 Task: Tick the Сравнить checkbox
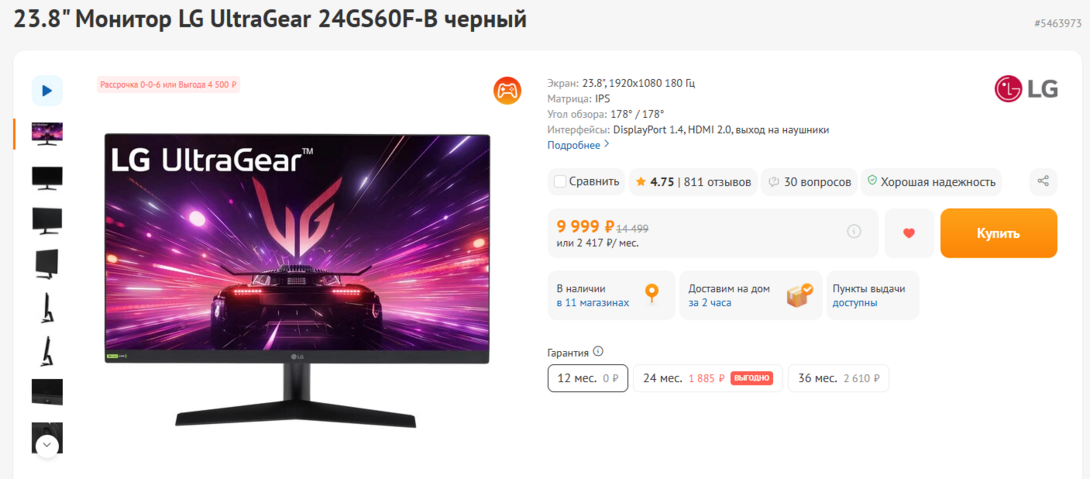(x=560, y=181)
